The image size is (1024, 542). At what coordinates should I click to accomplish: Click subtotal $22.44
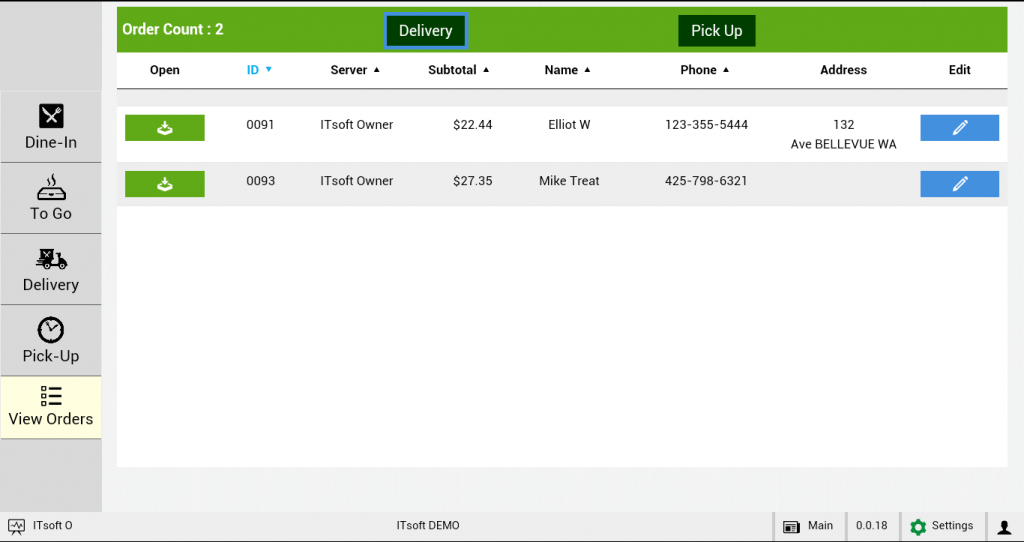pos(473,125)
